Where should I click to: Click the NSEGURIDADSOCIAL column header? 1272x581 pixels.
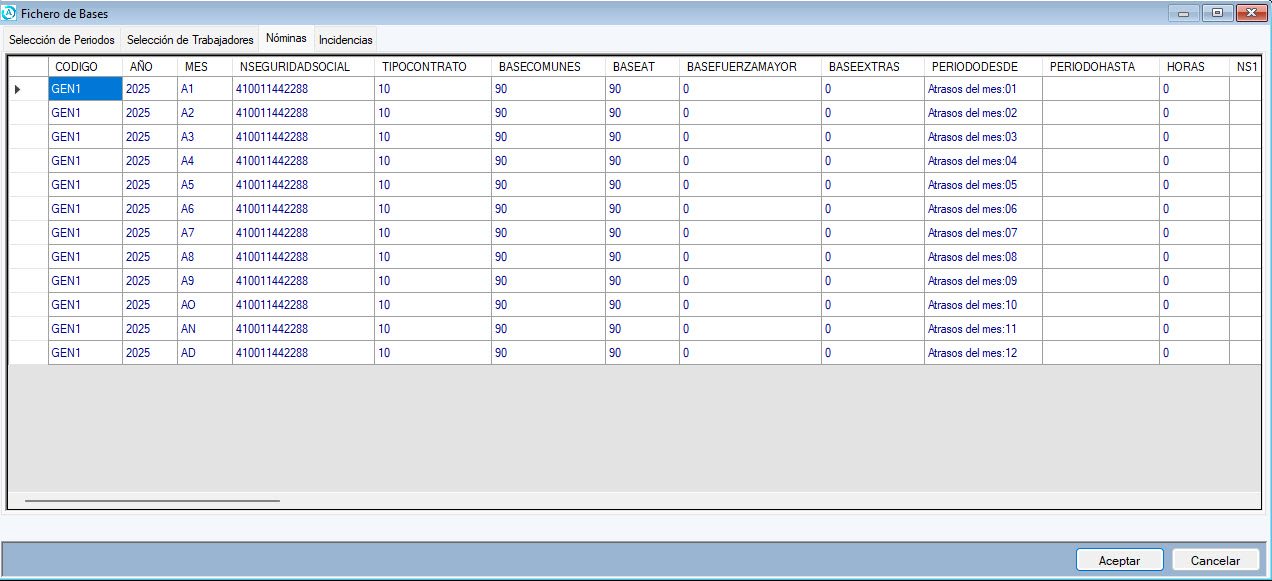(x=303, y=66)
